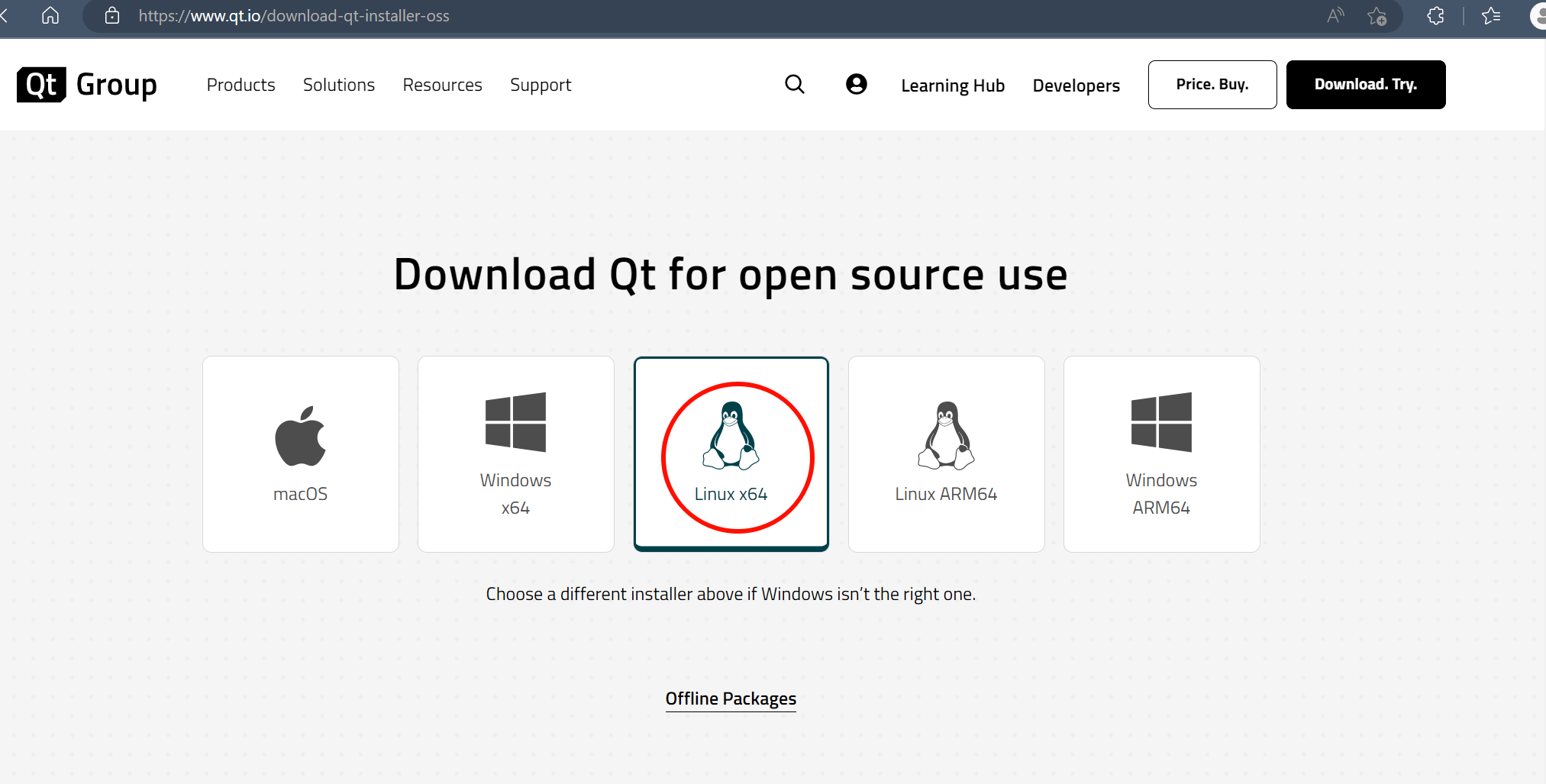Open the Support menu

pos(541,85)
